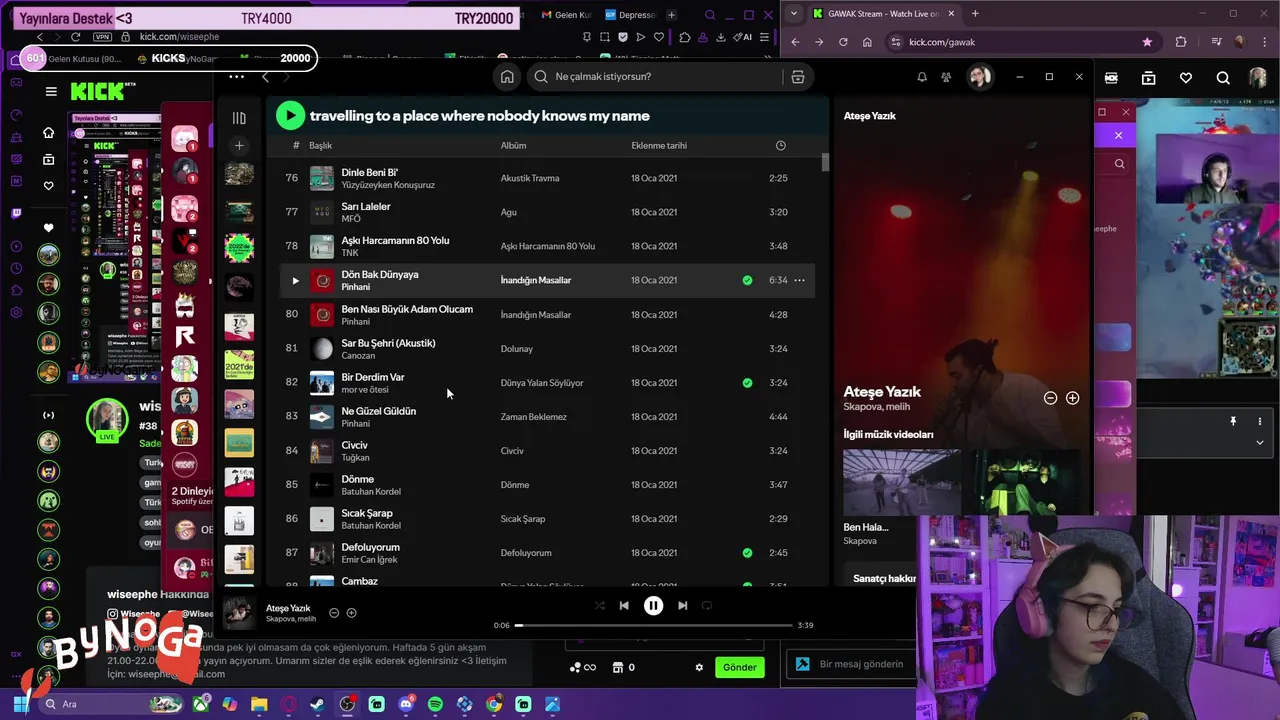The width and height of the screenshot is (1280, 720).
Task: Create new playlist with plus icon
Action: (x=239, y=145)
